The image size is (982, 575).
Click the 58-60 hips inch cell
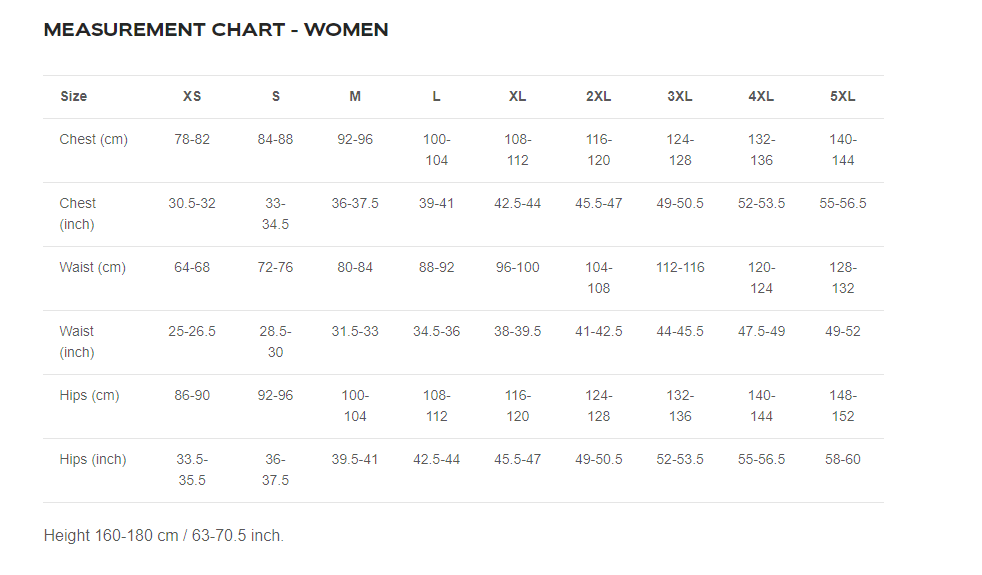click(842, 459)
